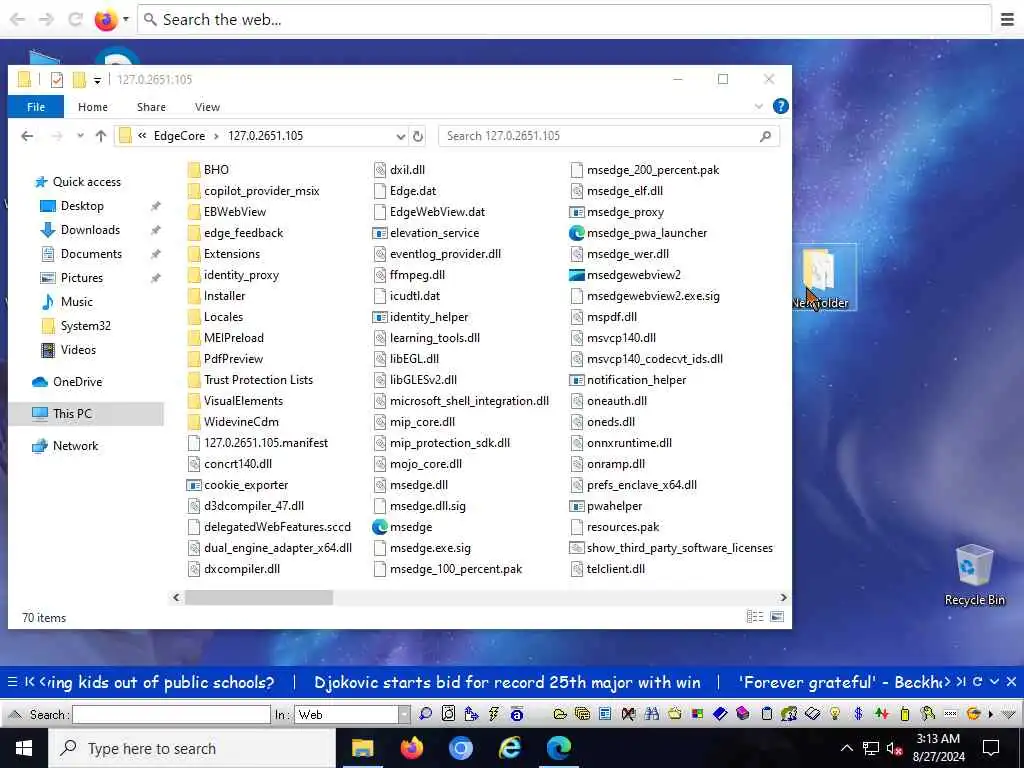
Task: Open the View ribbon tab
Action: [x=207, y=106]
